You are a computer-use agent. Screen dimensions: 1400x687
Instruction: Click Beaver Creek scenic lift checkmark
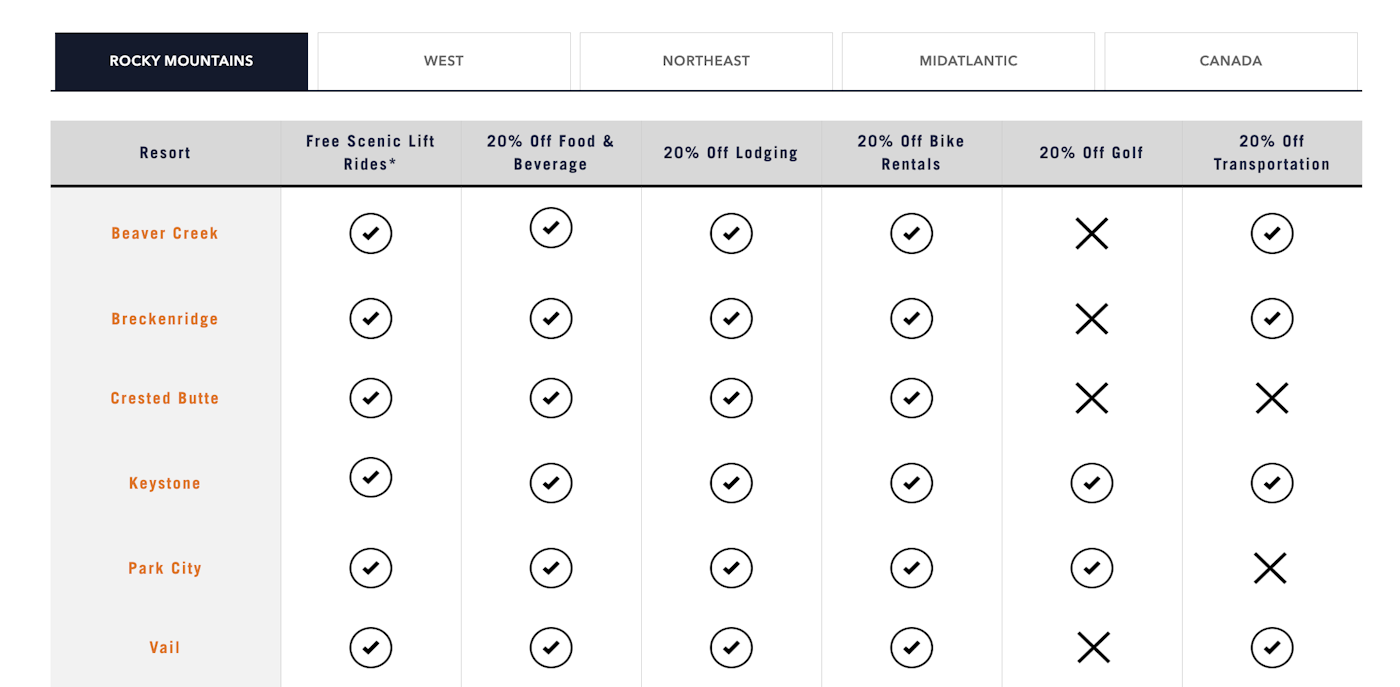click(371, 234)
